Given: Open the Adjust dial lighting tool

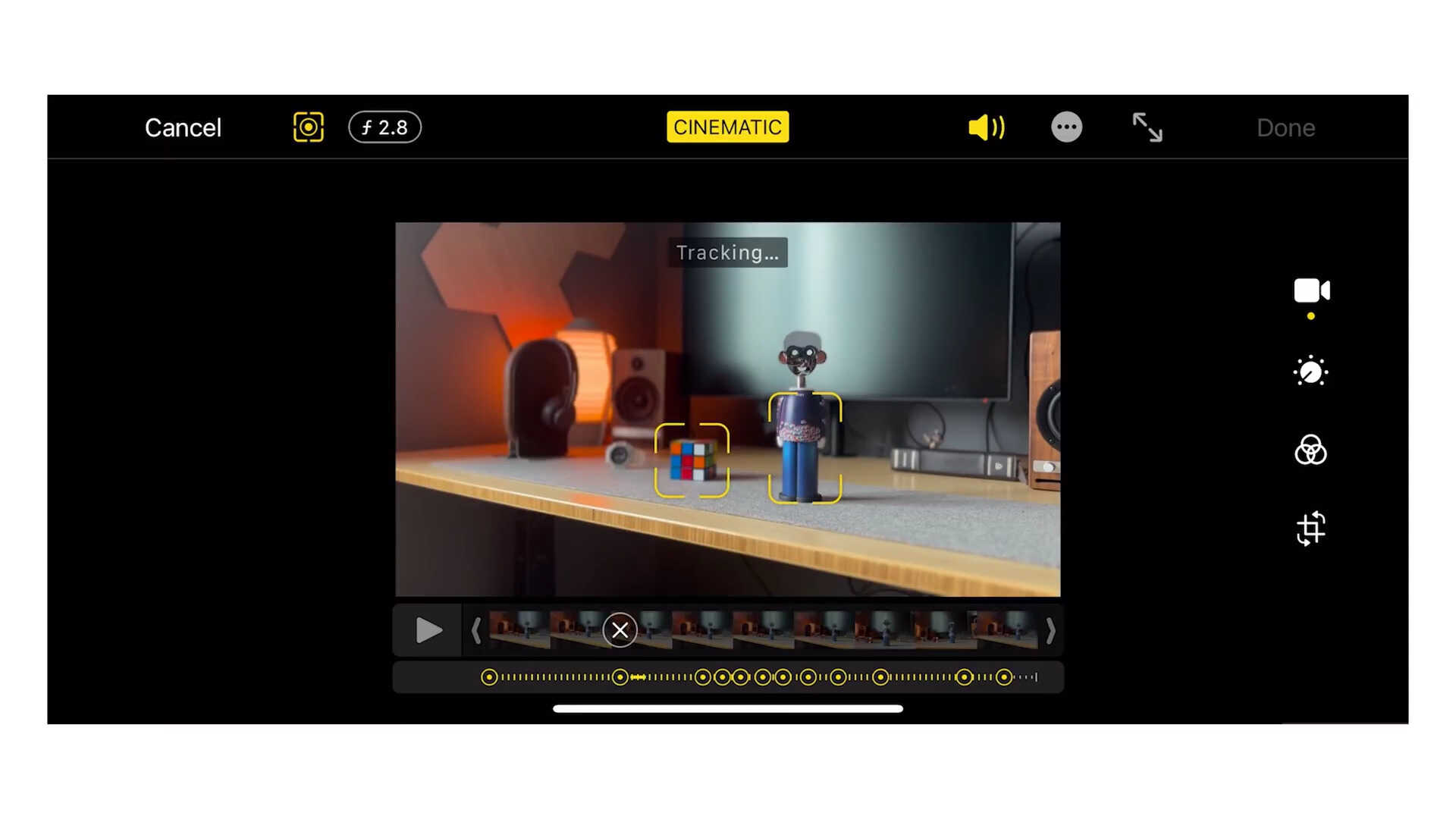Looking at the screenshot, I should (1310, 372).
